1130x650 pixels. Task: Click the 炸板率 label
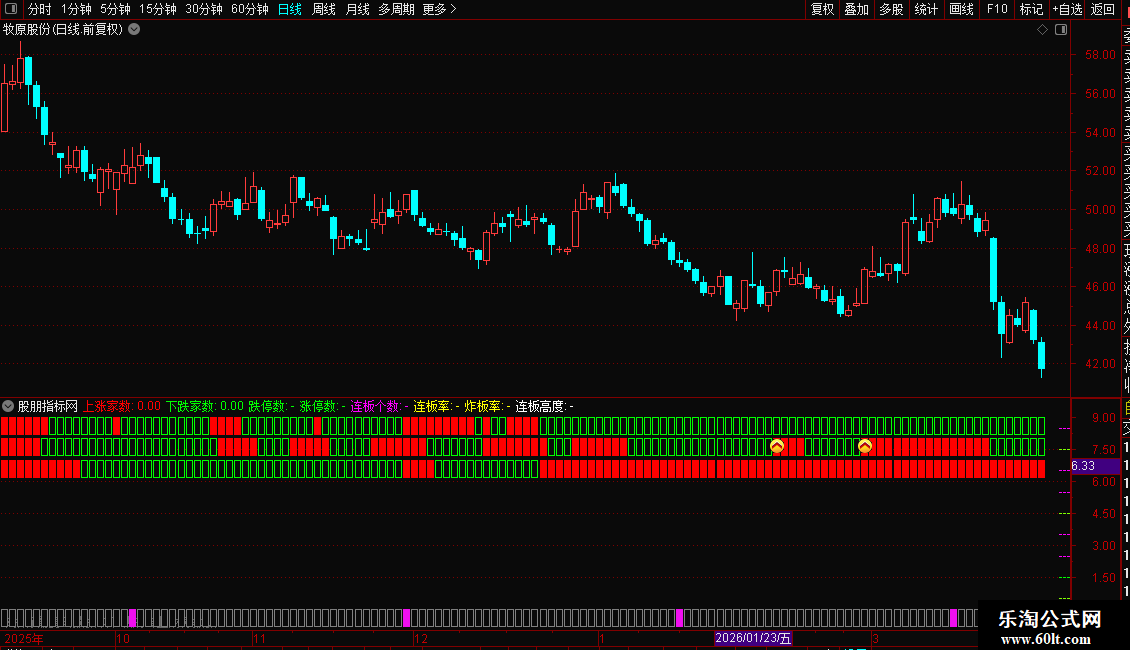point(484,406)
